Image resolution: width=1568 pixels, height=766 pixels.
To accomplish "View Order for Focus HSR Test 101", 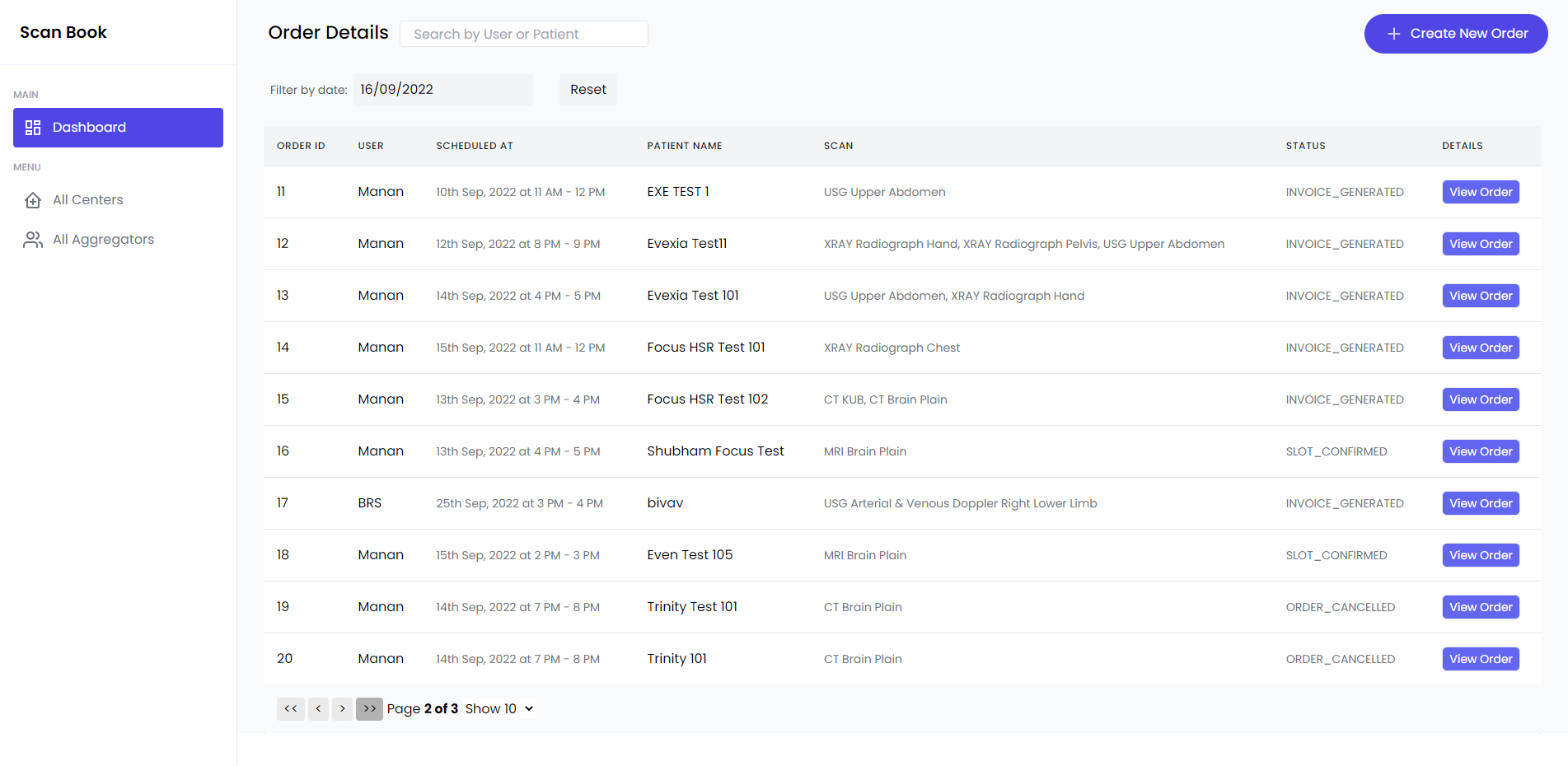I will (x=1481, y=348).
